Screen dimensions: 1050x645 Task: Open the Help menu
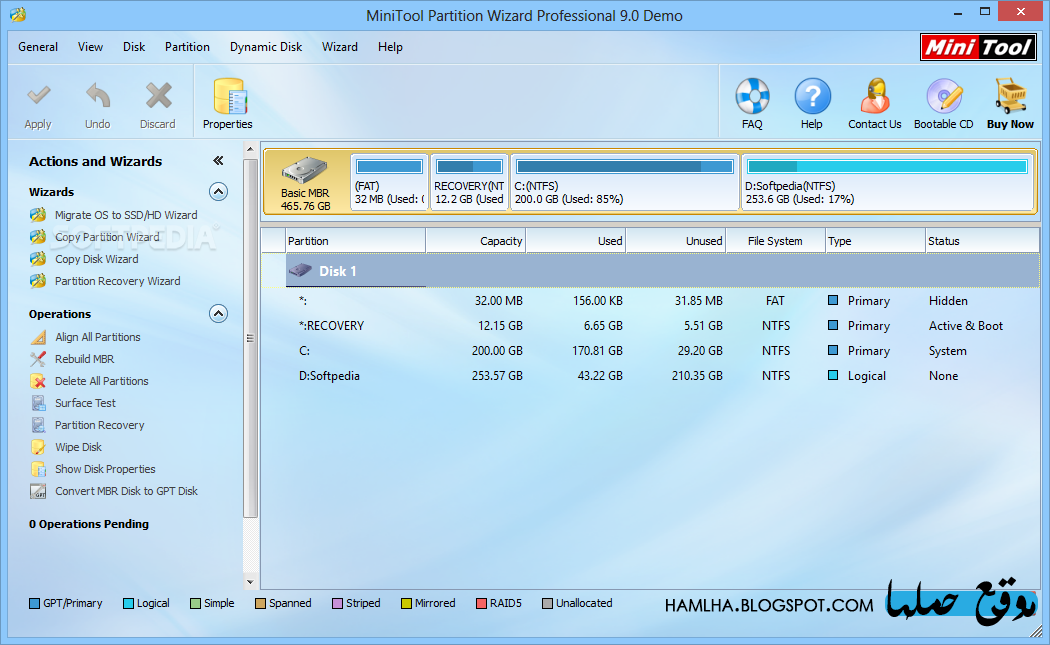(390, 47)
